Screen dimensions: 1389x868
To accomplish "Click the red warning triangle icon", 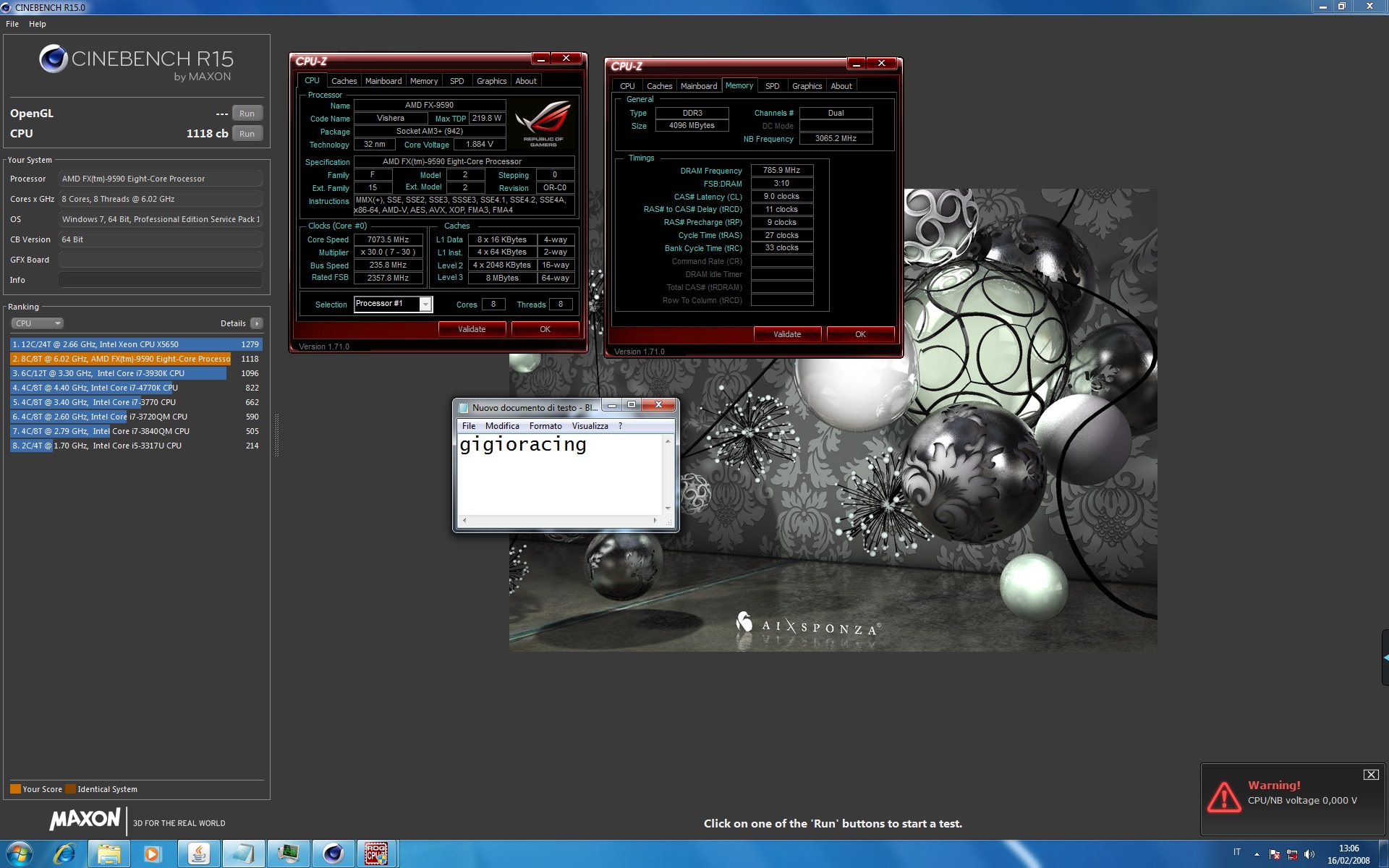I will click(1224, 796).
